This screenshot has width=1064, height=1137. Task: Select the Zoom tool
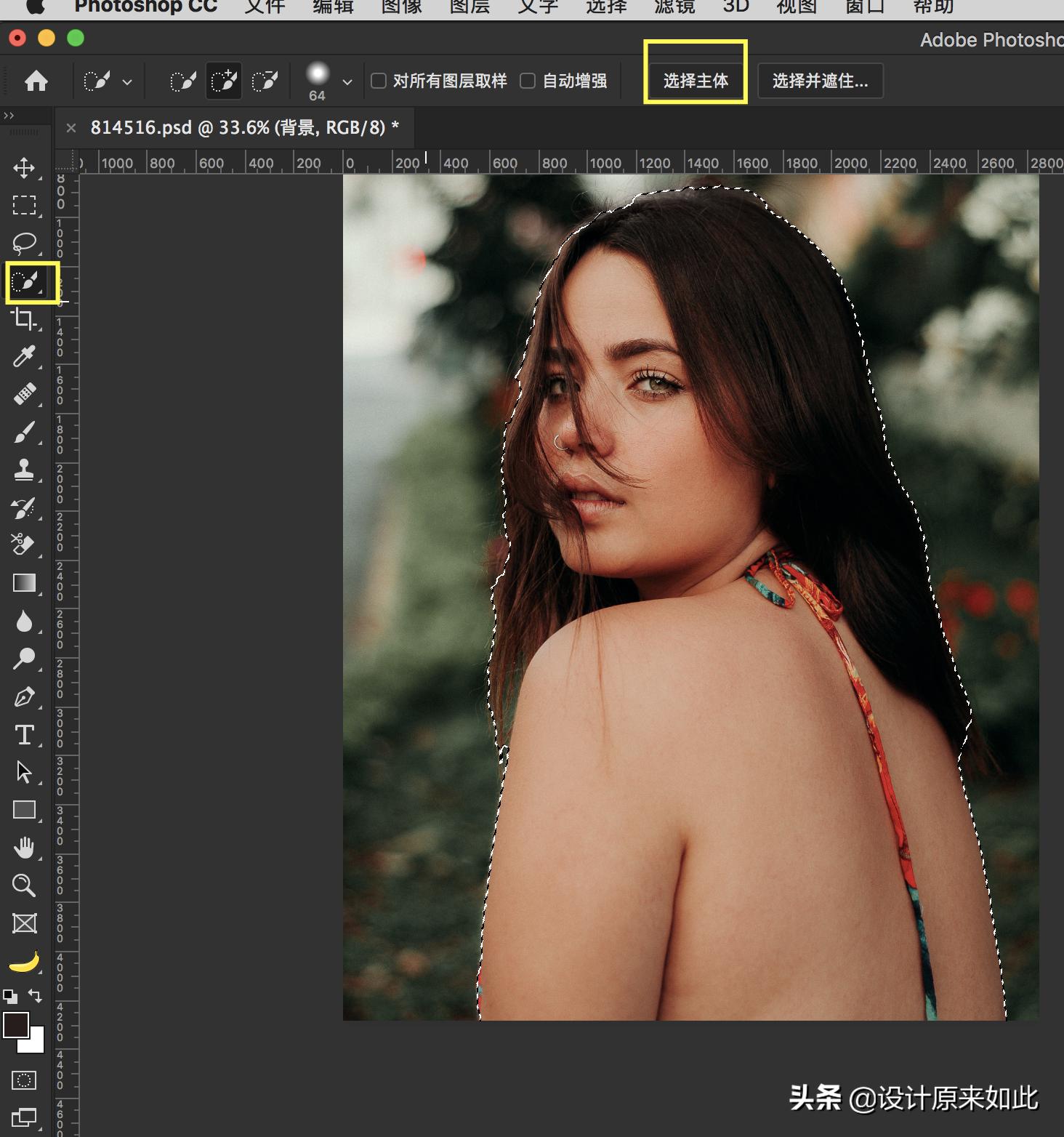pyautogui.click(x=24, y=885)
